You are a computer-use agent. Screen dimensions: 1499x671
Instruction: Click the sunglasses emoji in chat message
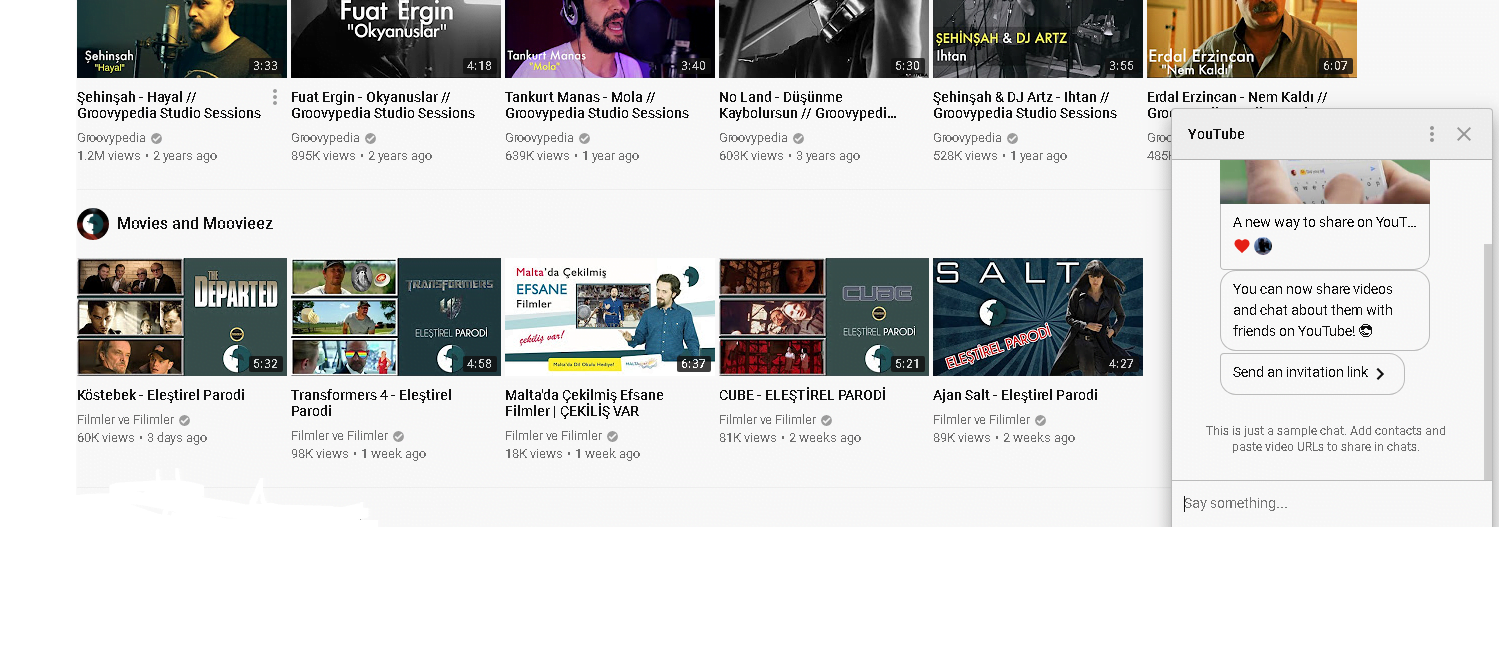[x=1366, y=331]
